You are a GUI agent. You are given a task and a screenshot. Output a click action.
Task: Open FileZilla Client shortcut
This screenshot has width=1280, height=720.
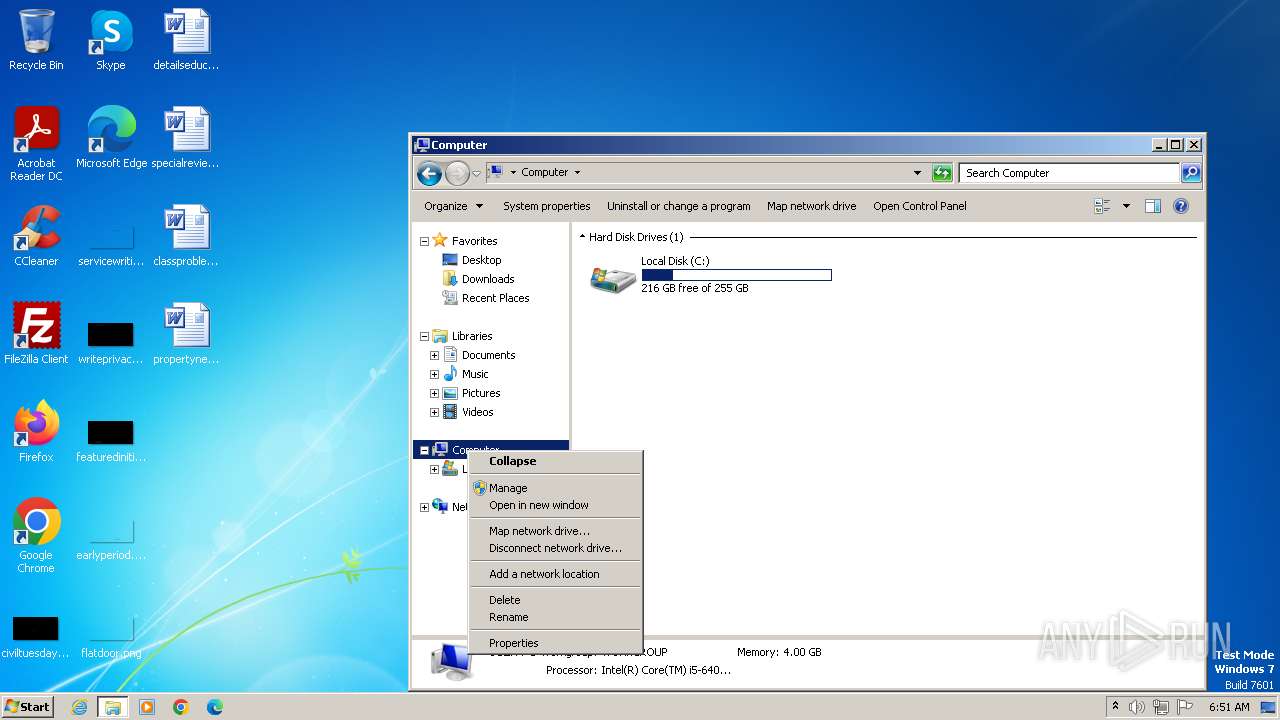[x=36, y=334]
